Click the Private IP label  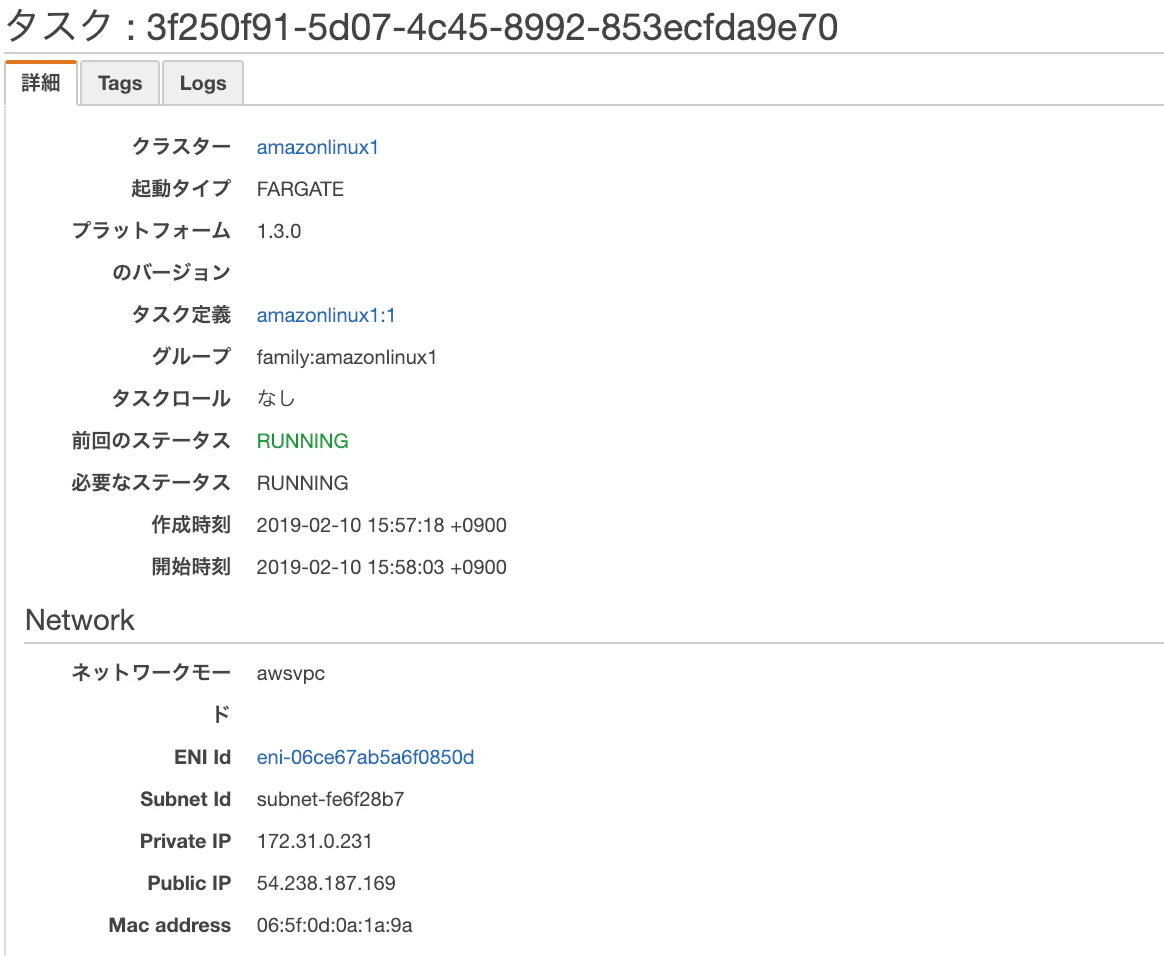tap(186, 841)
